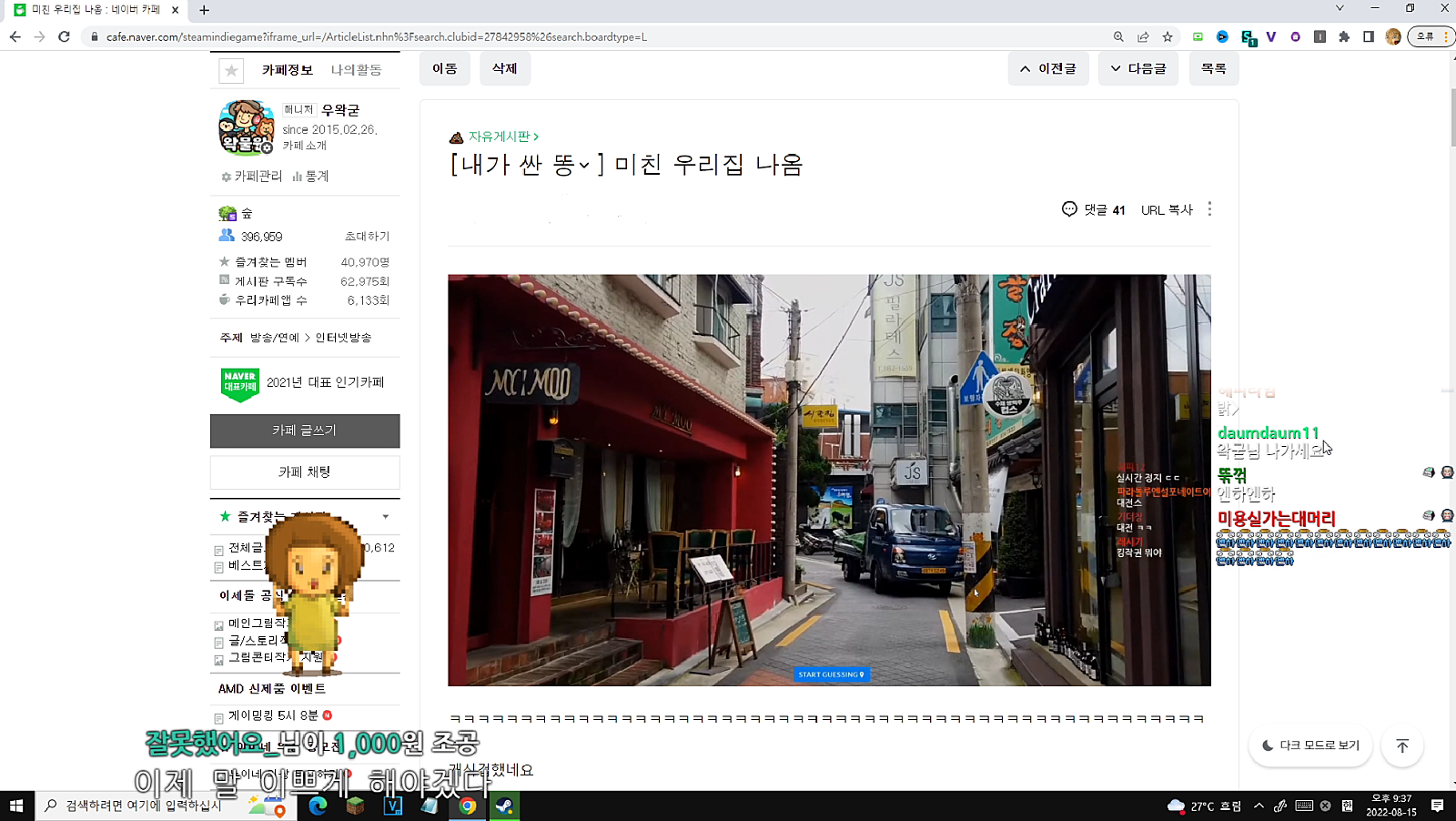Open the browser zoom magnifier icon

tap(1118, 36)
